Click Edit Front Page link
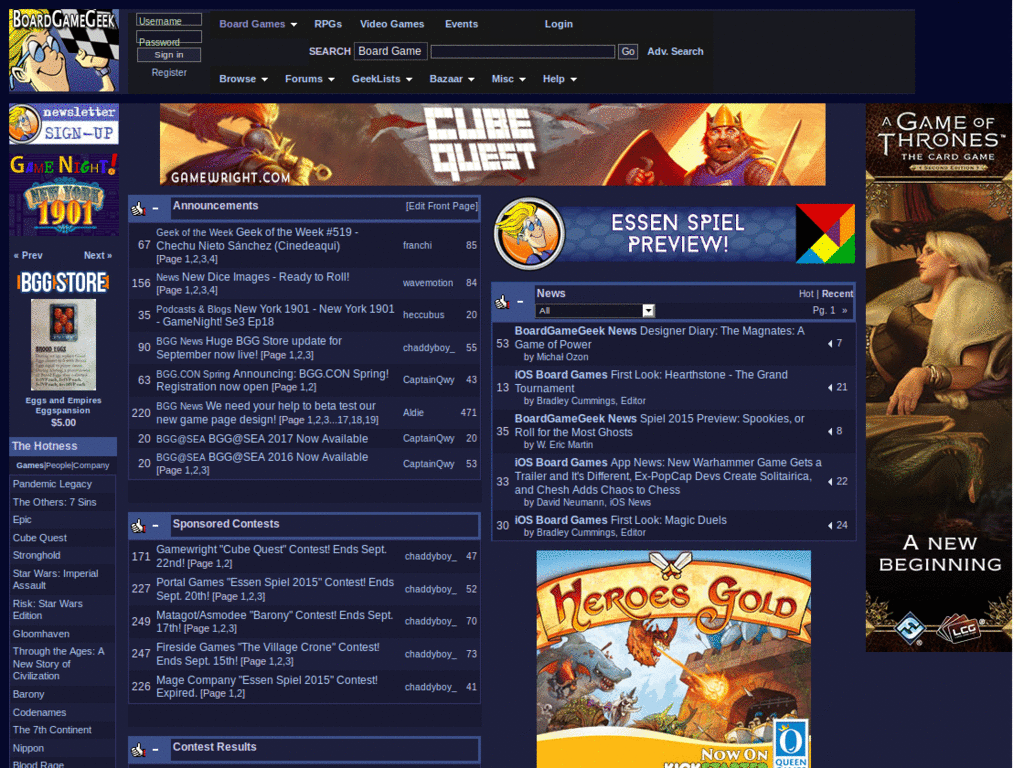Screen dimensions: 1024x768 pos(441,206)
